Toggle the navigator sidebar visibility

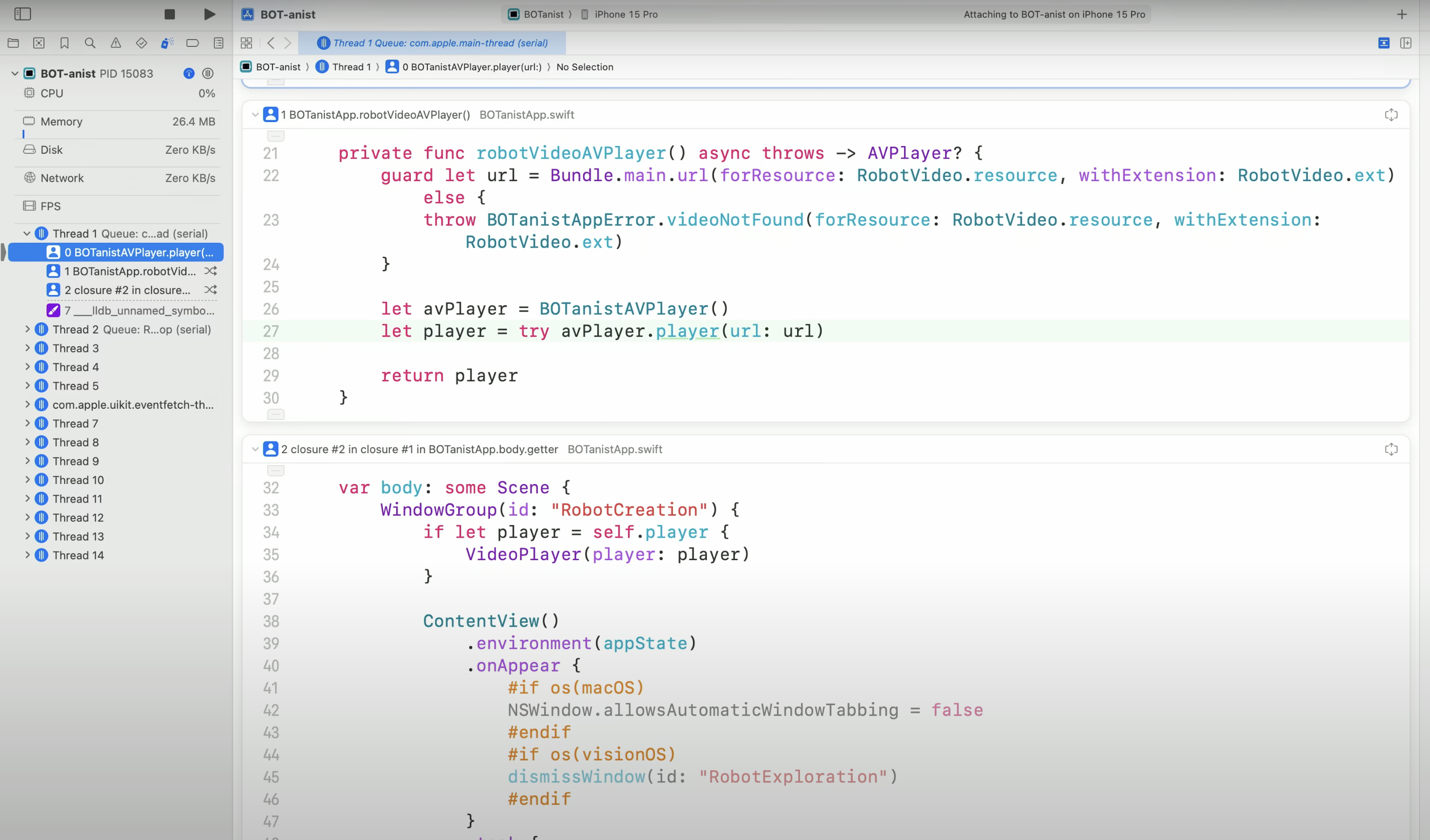coord(22,14)
